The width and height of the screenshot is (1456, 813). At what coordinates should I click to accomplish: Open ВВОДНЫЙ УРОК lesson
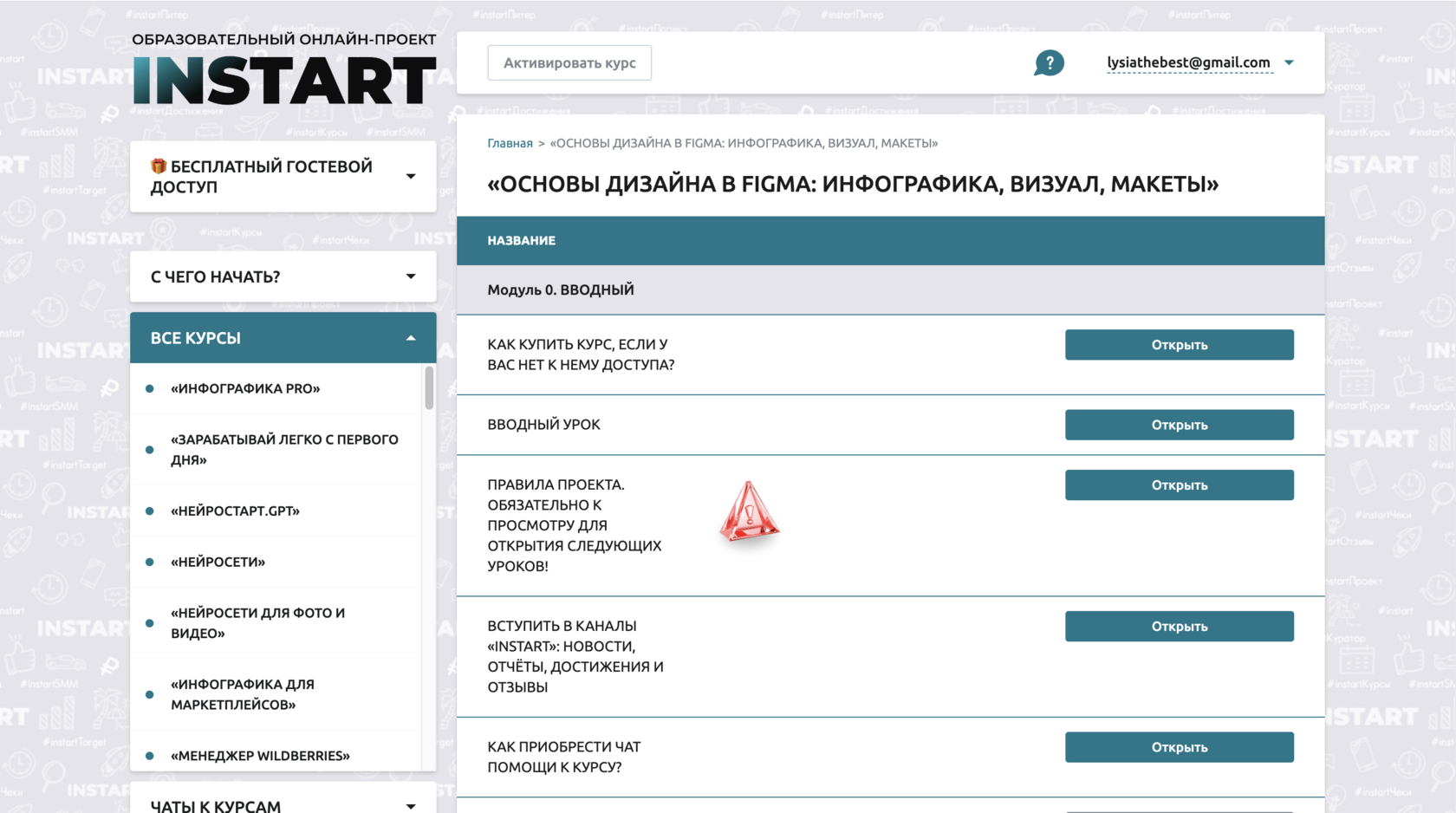click(1179, 425)
